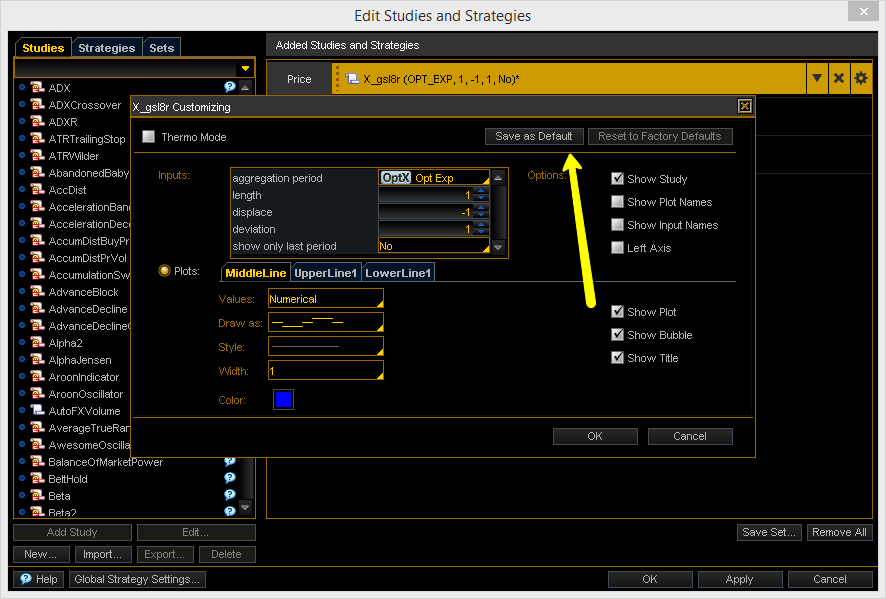Viewport: 886px width, 599px height.
Task: Uncheck the Show Title checkbox
Action: pos(618,358)
